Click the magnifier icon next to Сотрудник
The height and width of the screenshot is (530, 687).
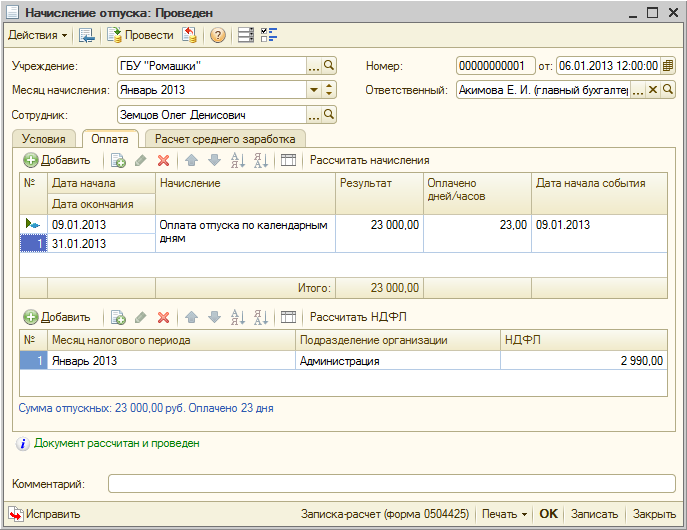tap(329, 115)
